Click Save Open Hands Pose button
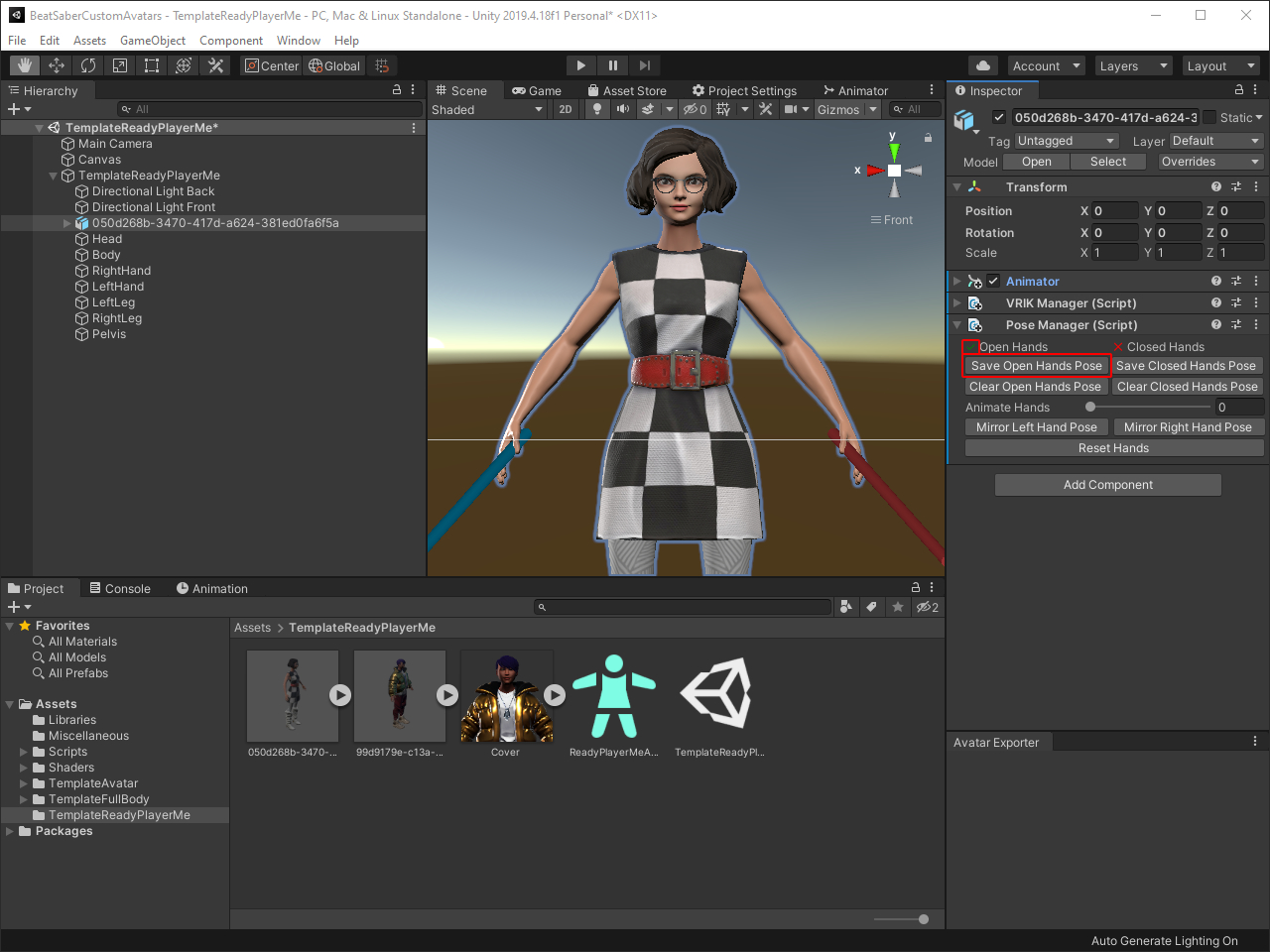Image resolution: width=1270 pixels, height=952 pixels. (1036, 366)
